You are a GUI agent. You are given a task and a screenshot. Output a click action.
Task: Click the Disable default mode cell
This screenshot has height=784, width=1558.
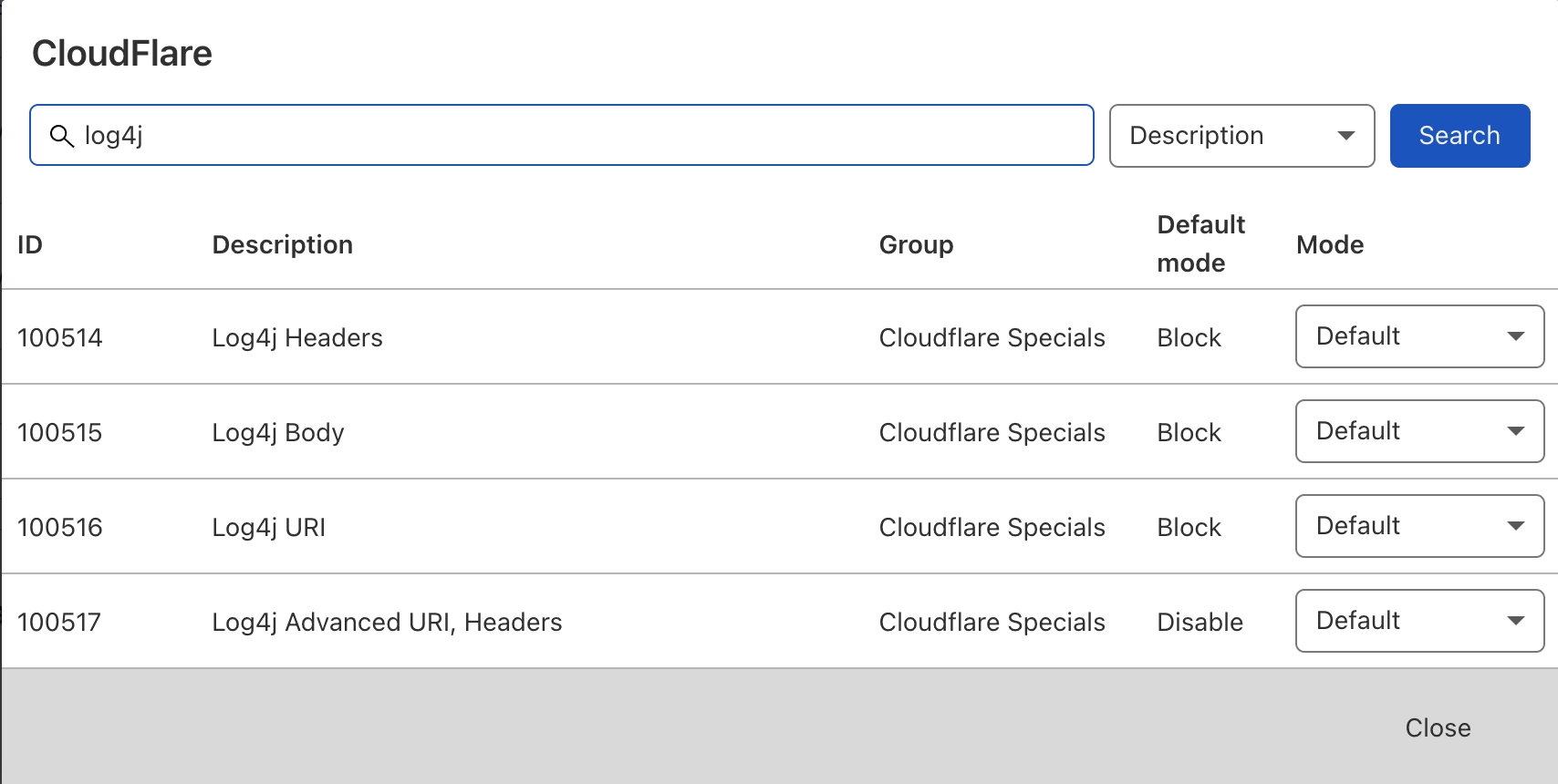pyautogui.click(x=1200, y=622)
